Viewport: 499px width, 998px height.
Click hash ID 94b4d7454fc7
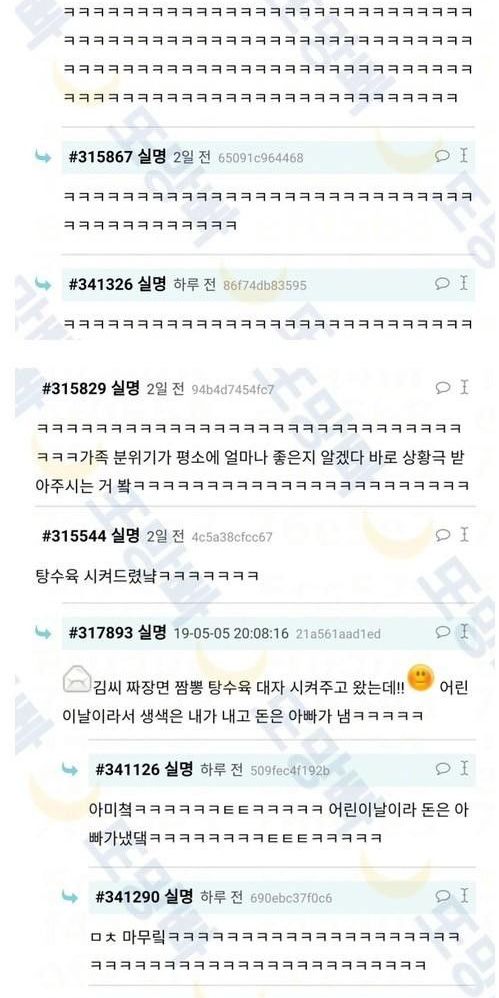click(233, 389)
